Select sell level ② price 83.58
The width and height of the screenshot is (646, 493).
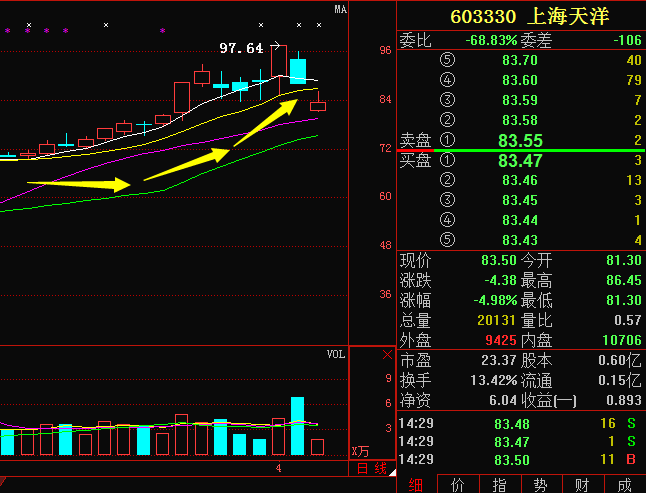coord(520,120)
